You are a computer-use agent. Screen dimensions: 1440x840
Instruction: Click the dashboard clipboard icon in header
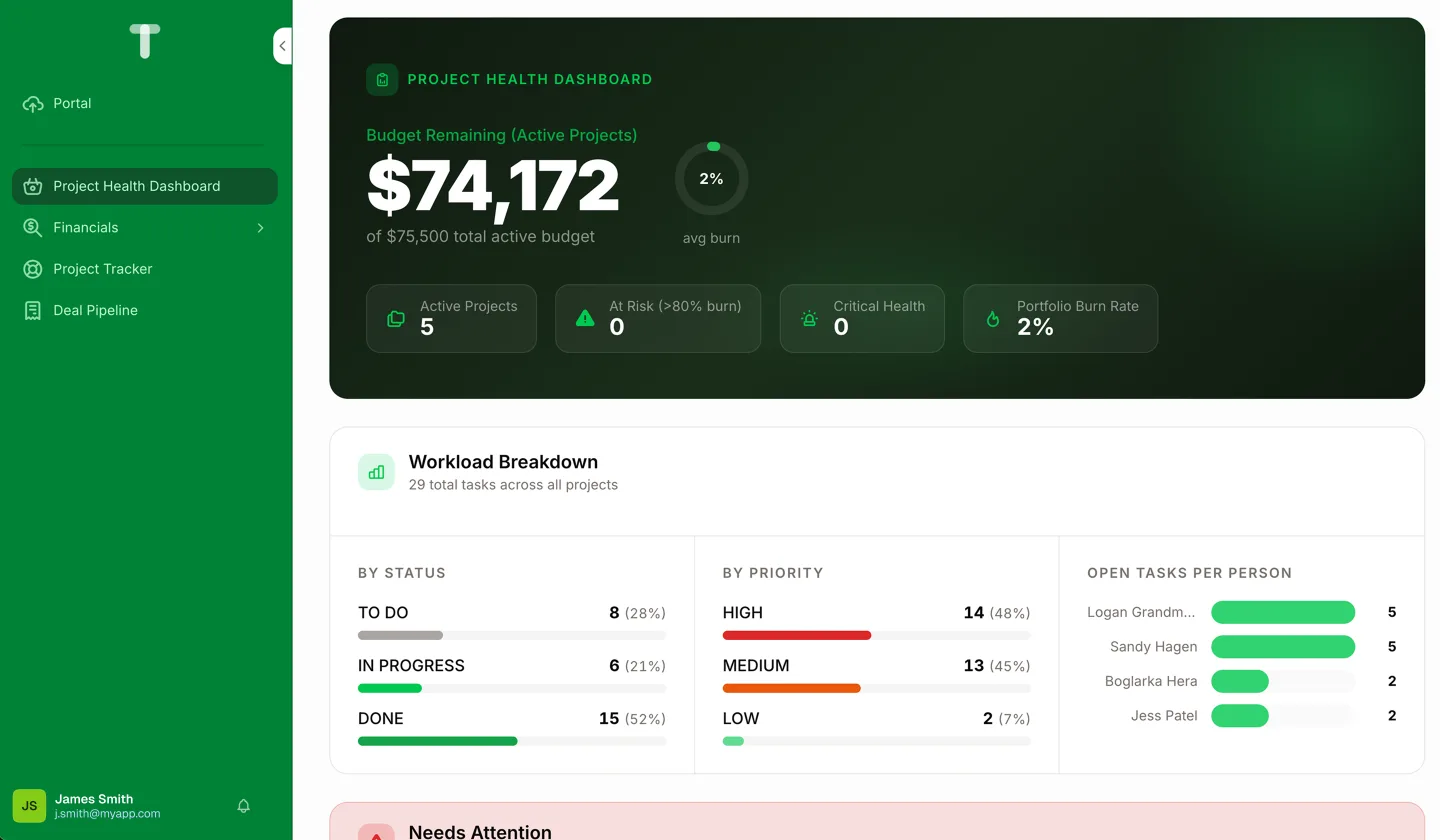tap(382, 79)
